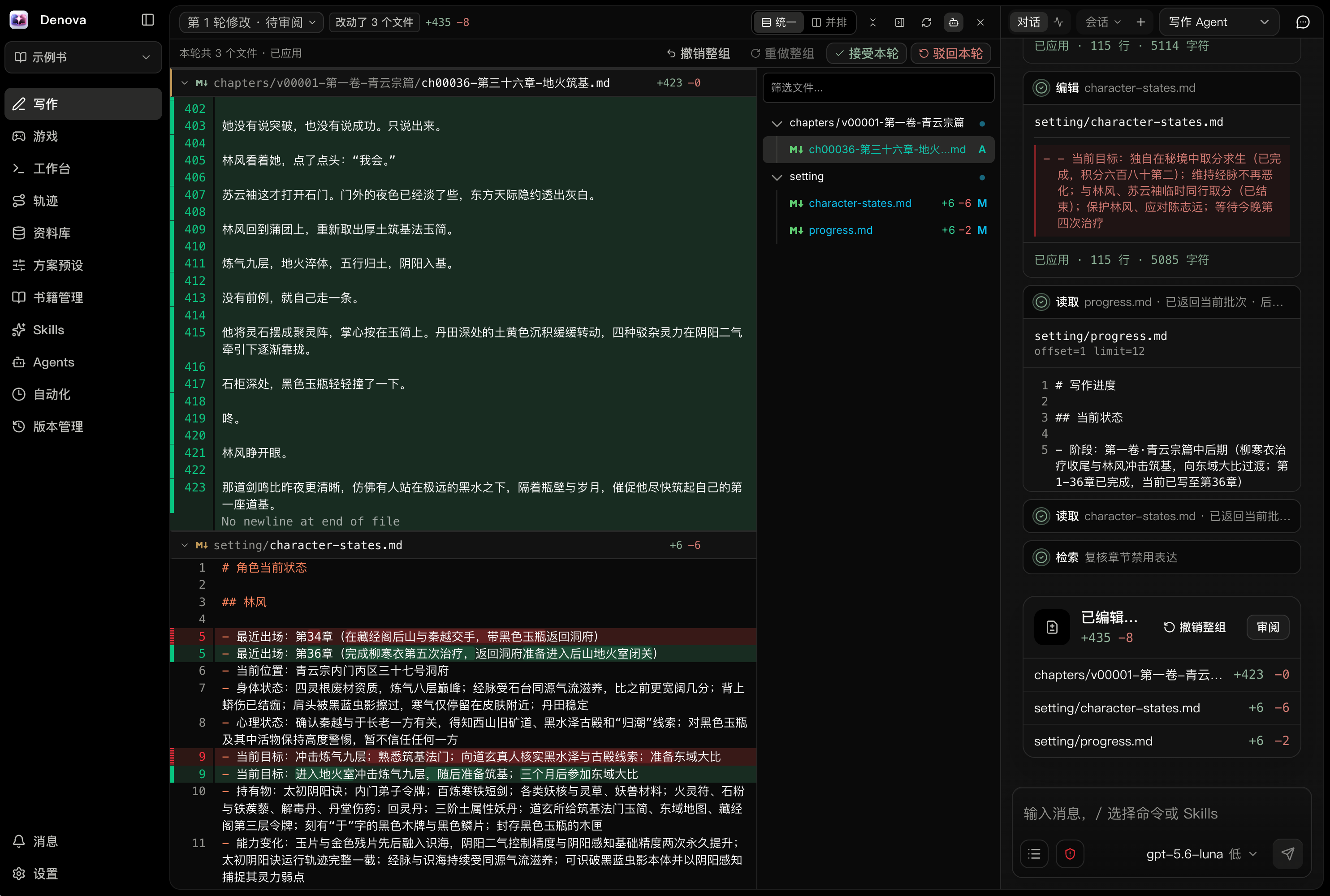
Task: Collapse the character-states.md diff section
Action: coord(184,545)
